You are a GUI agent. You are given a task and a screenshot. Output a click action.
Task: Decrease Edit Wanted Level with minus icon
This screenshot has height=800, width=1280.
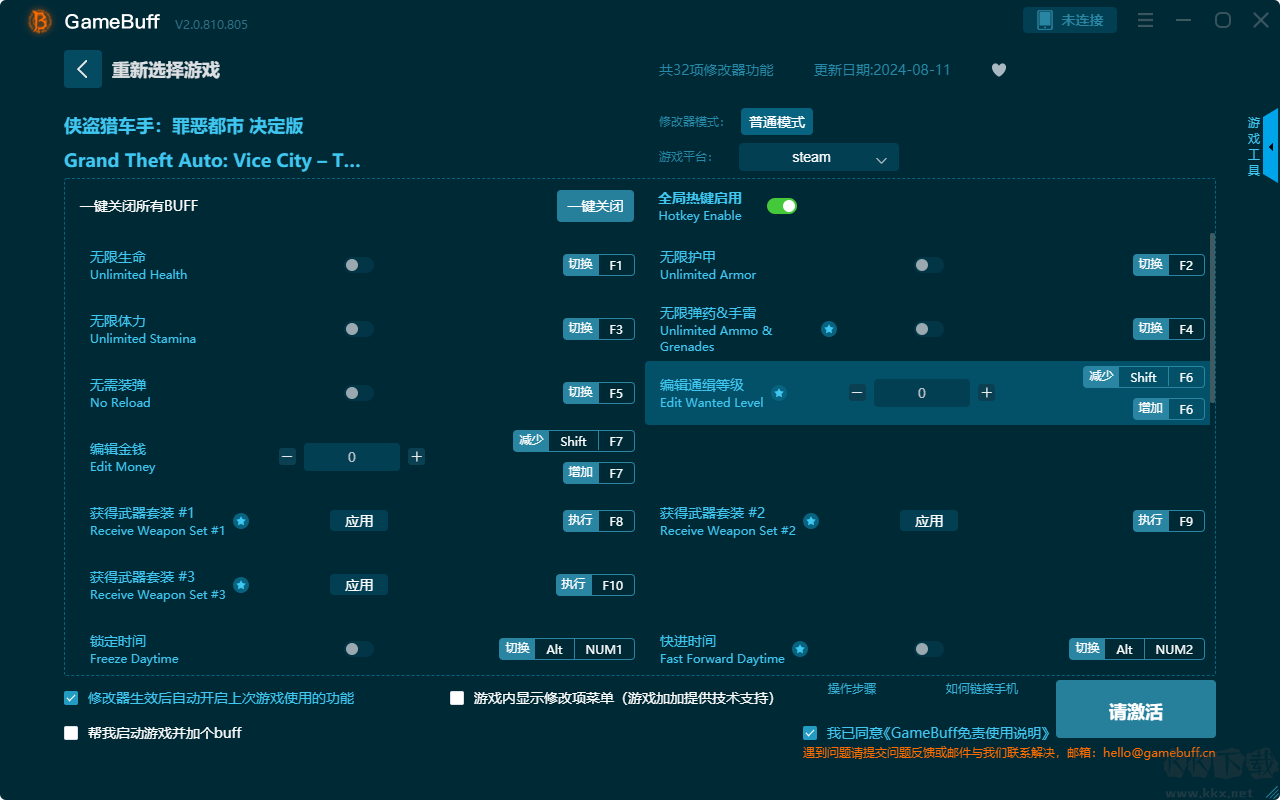857,393
